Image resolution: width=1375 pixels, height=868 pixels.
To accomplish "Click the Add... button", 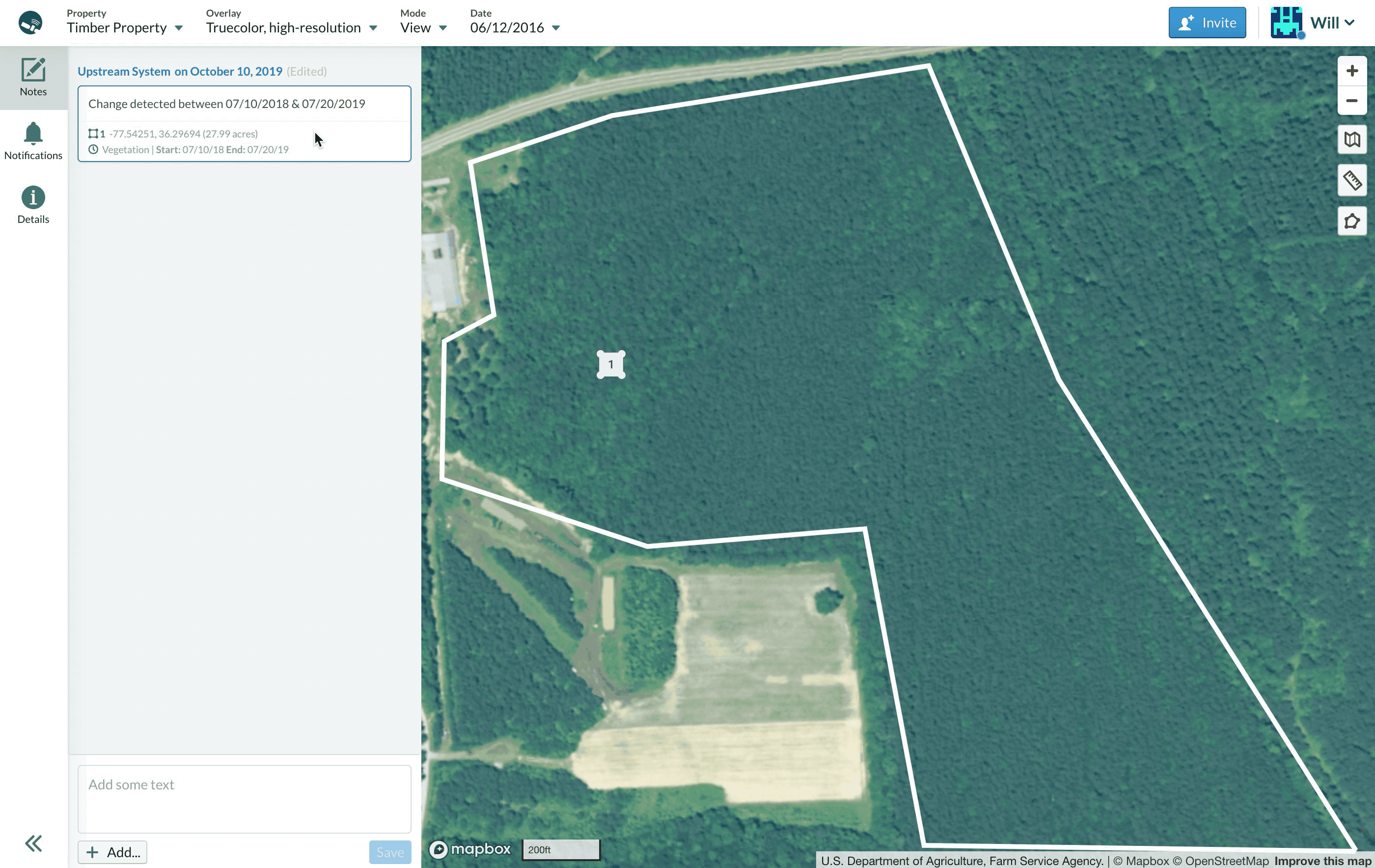I will pyautogui.click(x=112, y=852).
